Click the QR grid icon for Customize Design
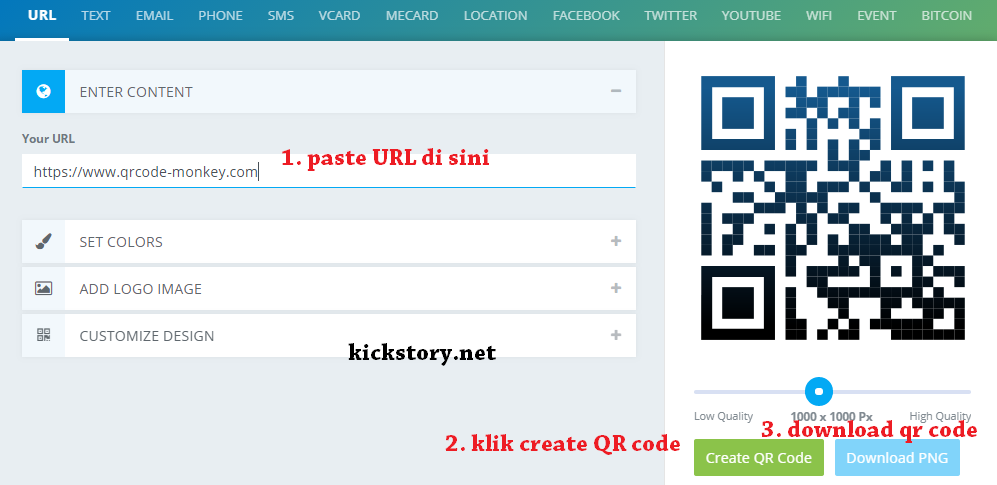Screen dimensions: 997x485 43,335
